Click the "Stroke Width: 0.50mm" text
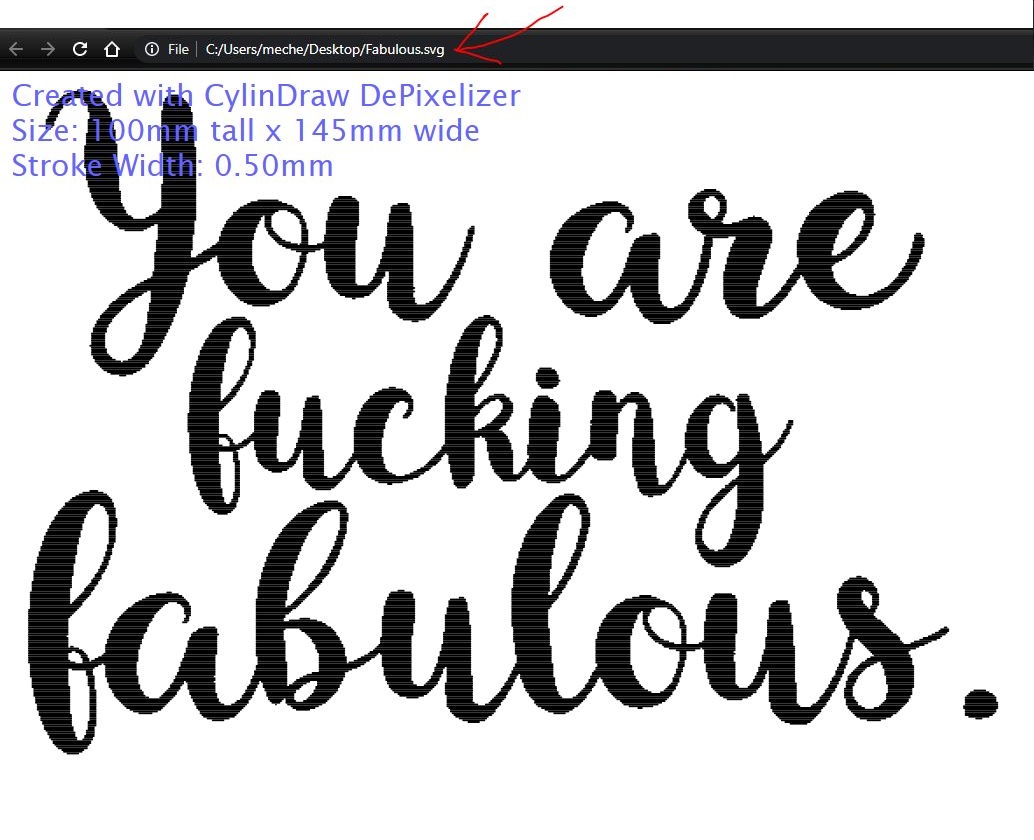The width and height of the screenshot is (1034, 840). pyautogui.click(x=172, y=165)
